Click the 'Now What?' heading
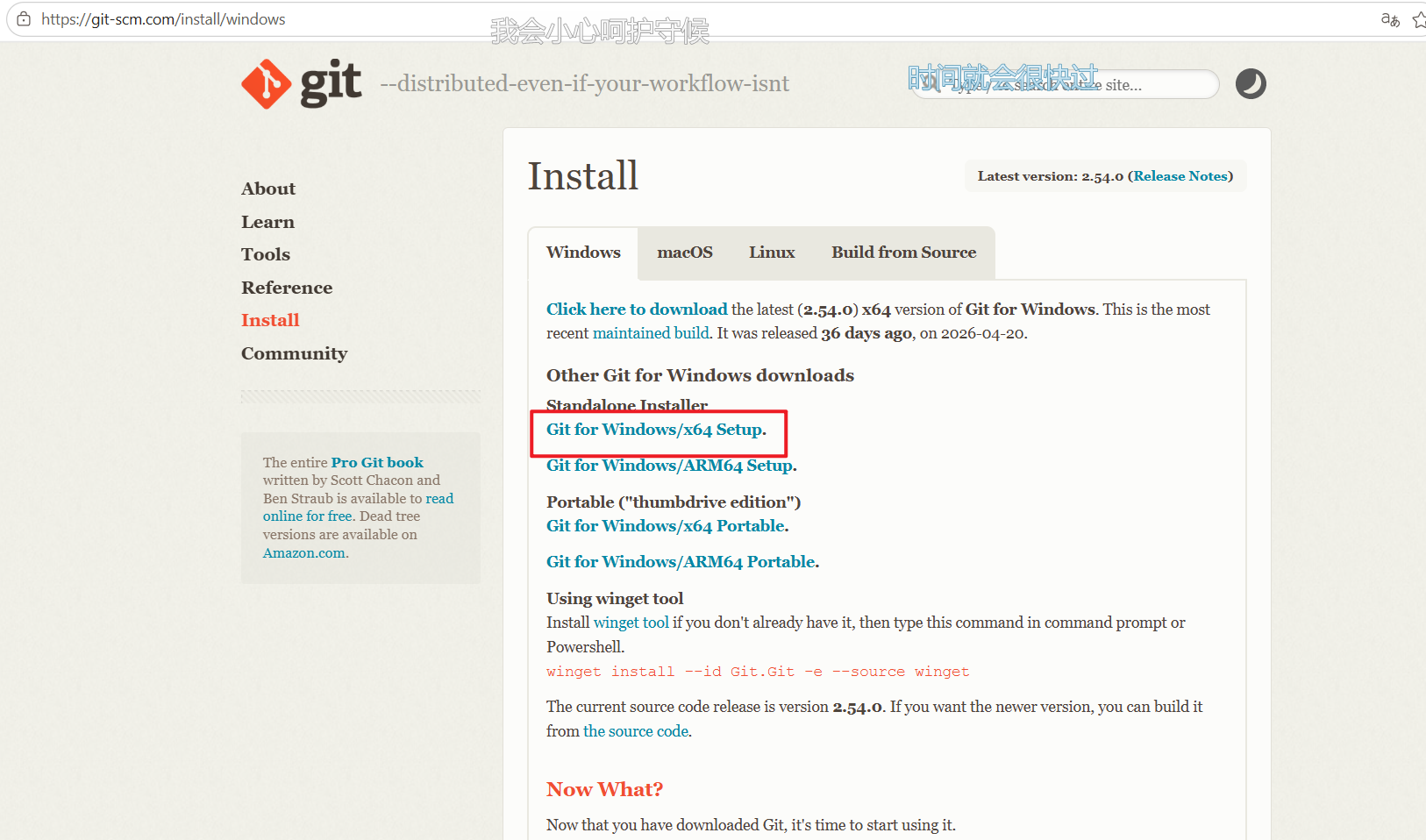This screenshot has height=840, width=1426. click(604, 789)
